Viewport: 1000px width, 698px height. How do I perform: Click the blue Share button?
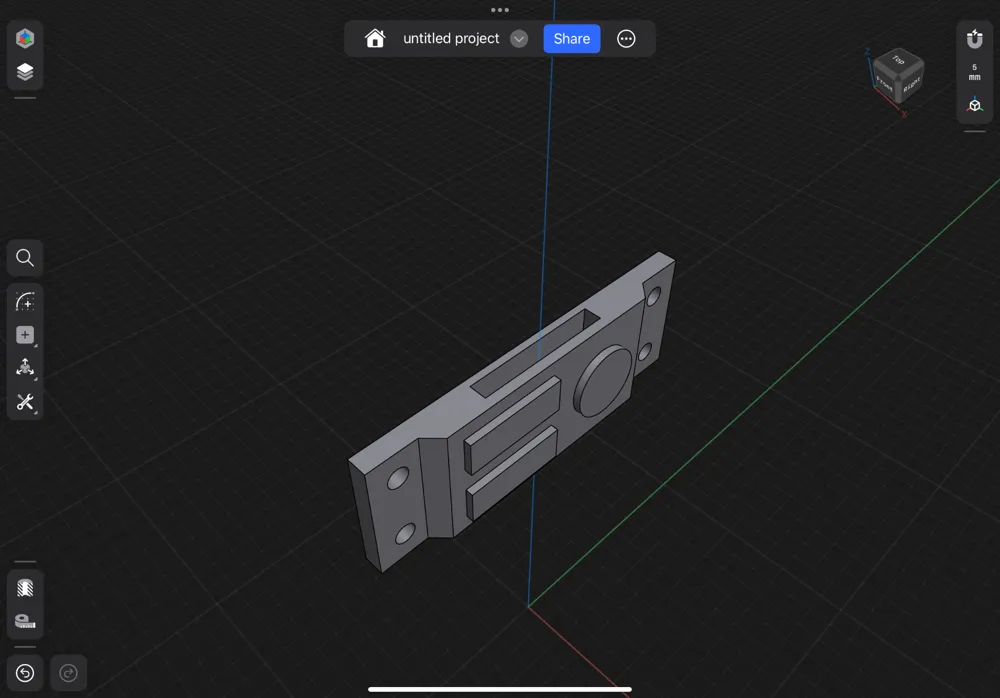pyautogui.click(x=571, y=38)
